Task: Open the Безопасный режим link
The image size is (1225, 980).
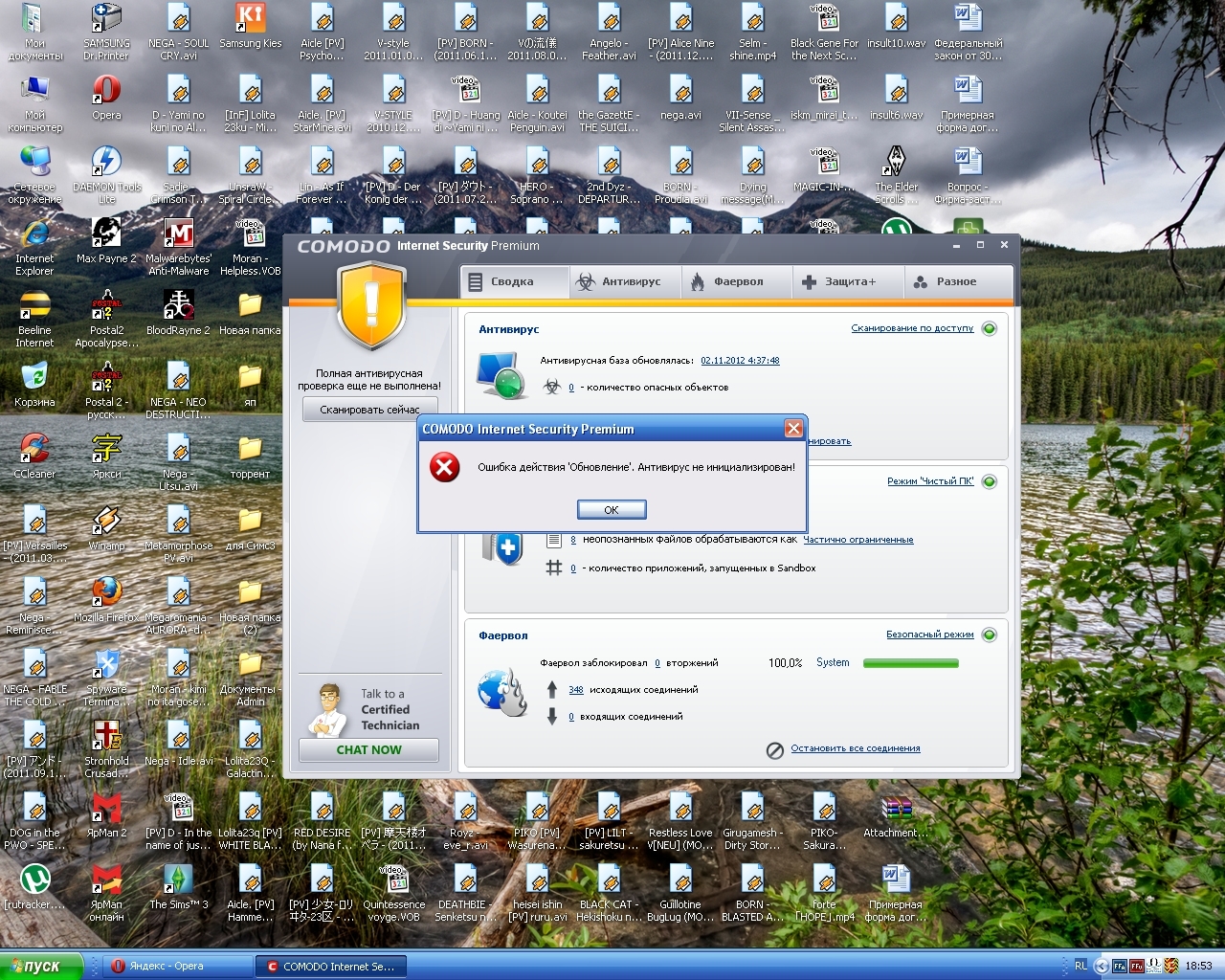Action: (x=929, y=635)
